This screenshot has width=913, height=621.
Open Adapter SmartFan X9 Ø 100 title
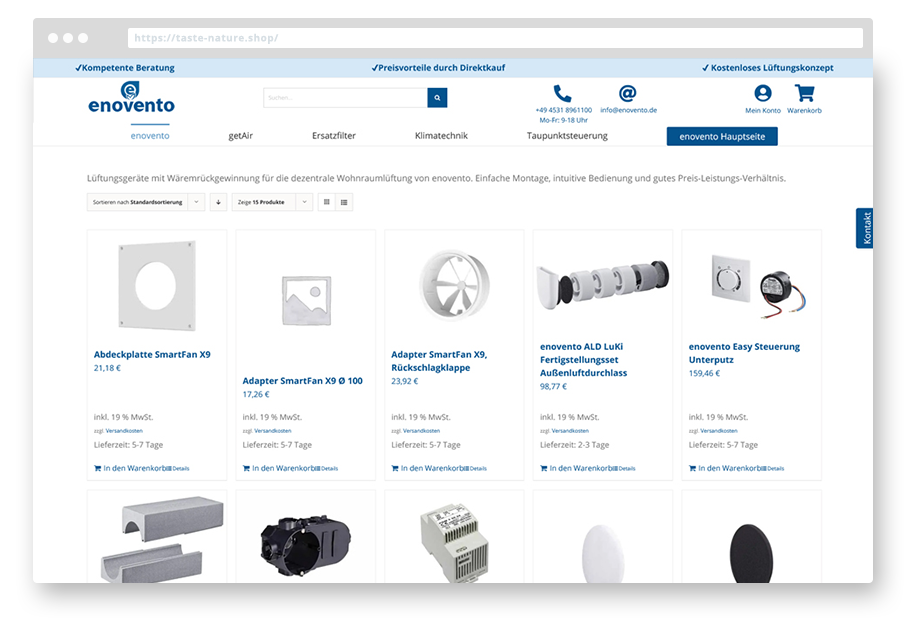pyautogui.click(x=302, y=381)
